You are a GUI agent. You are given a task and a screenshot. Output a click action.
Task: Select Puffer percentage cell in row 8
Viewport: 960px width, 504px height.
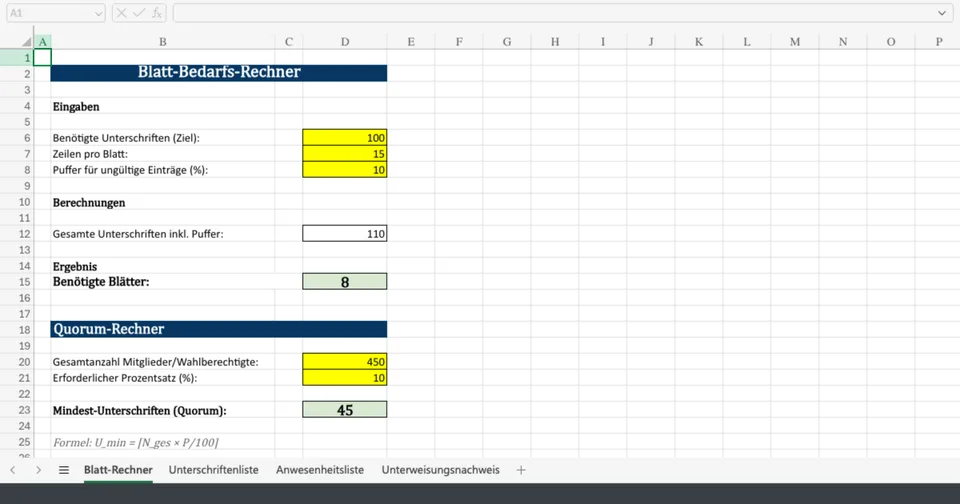click(x=345, y=170)
